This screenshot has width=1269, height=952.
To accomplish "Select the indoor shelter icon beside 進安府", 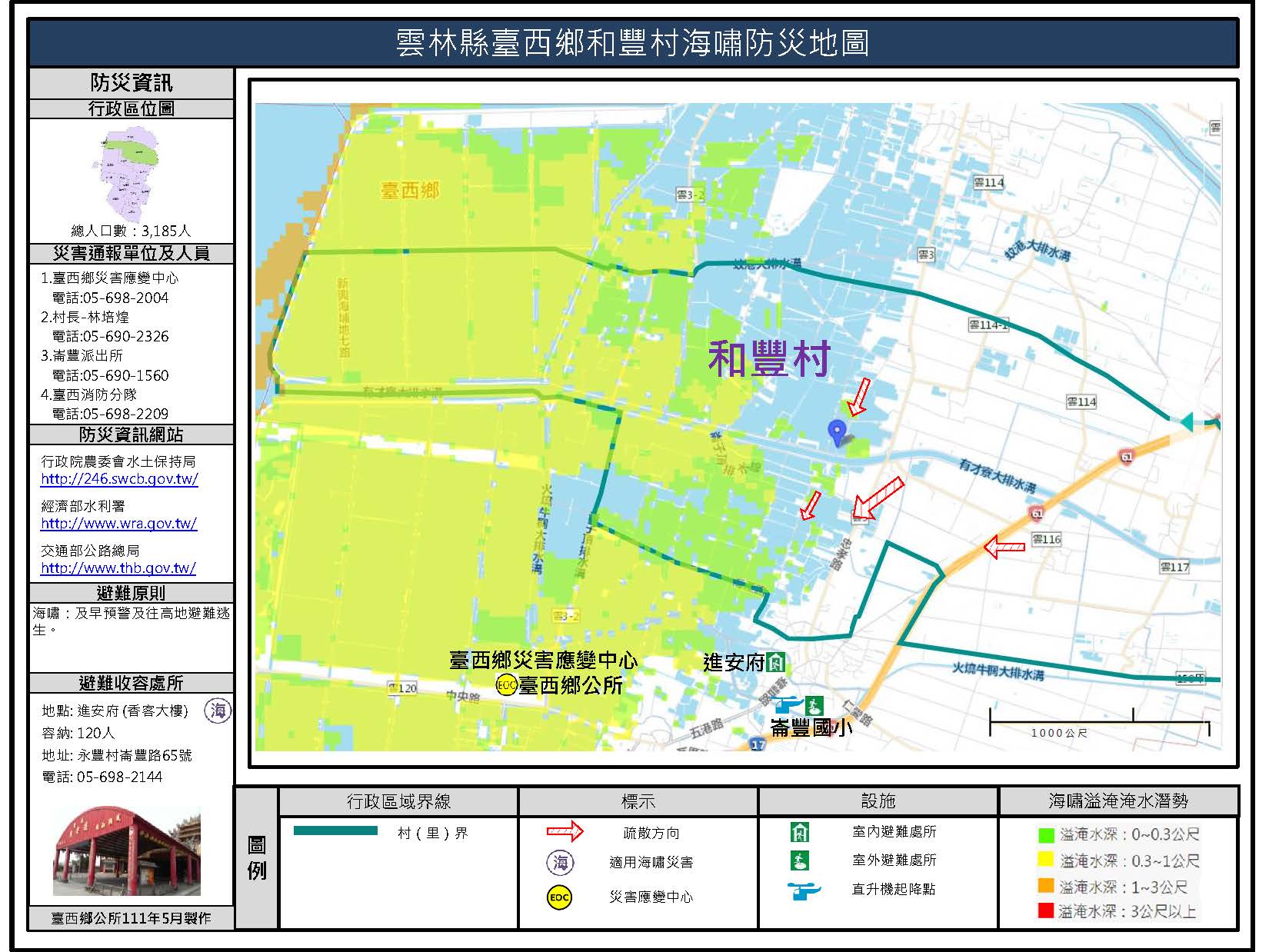I will (x=777, y=661).
